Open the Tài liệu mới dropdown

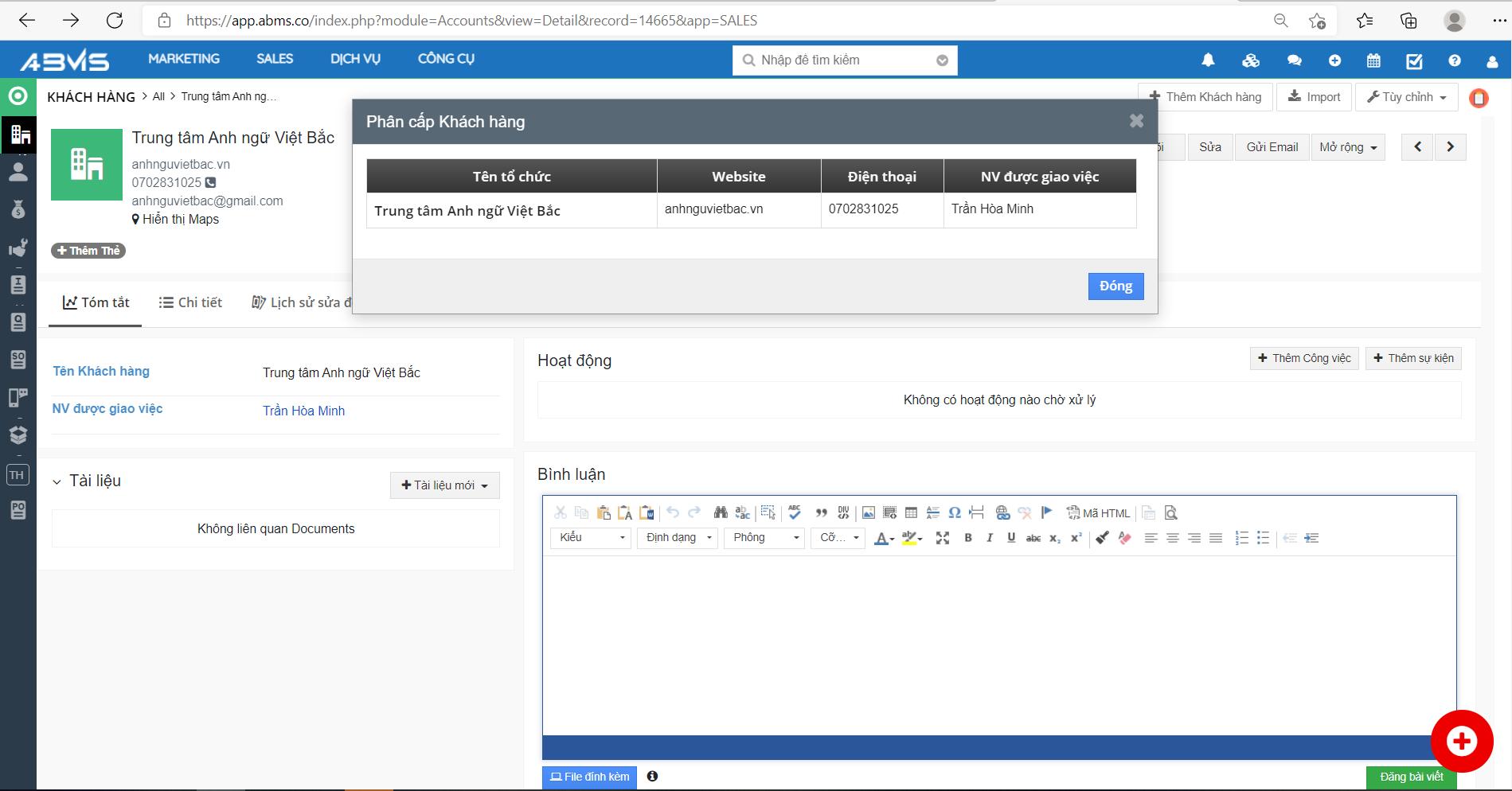pyautogui.click(x=444, y=485)
